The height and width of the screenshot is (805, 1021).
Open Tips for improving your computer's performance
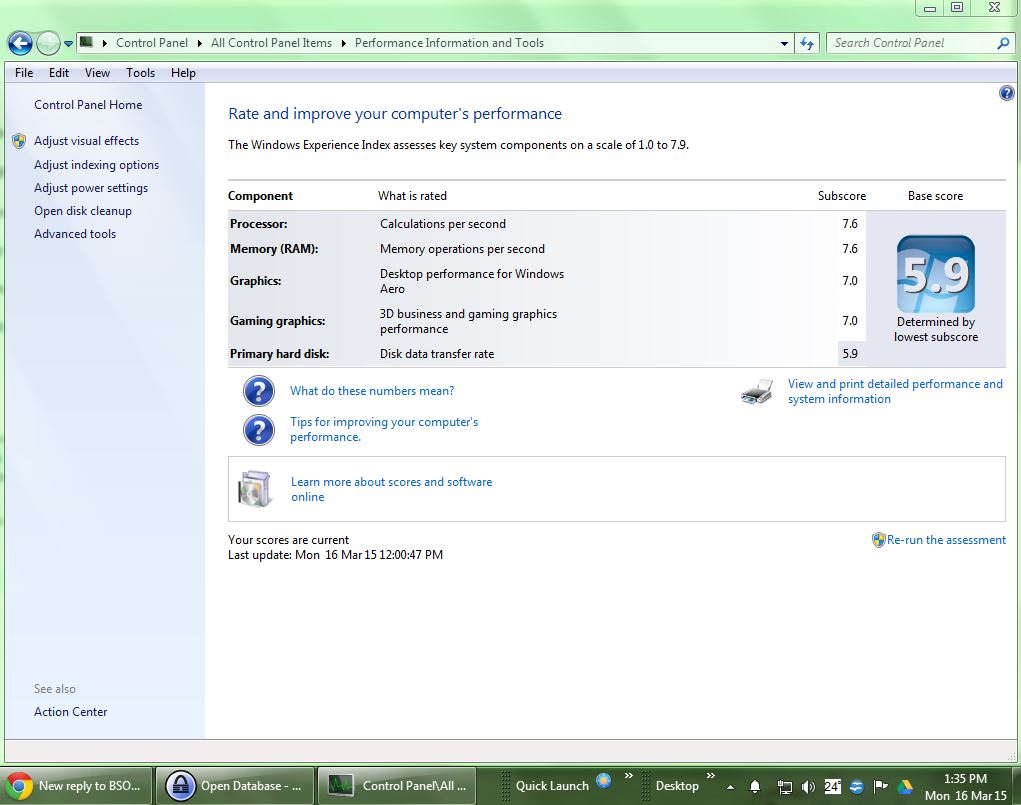click(384, 429)
